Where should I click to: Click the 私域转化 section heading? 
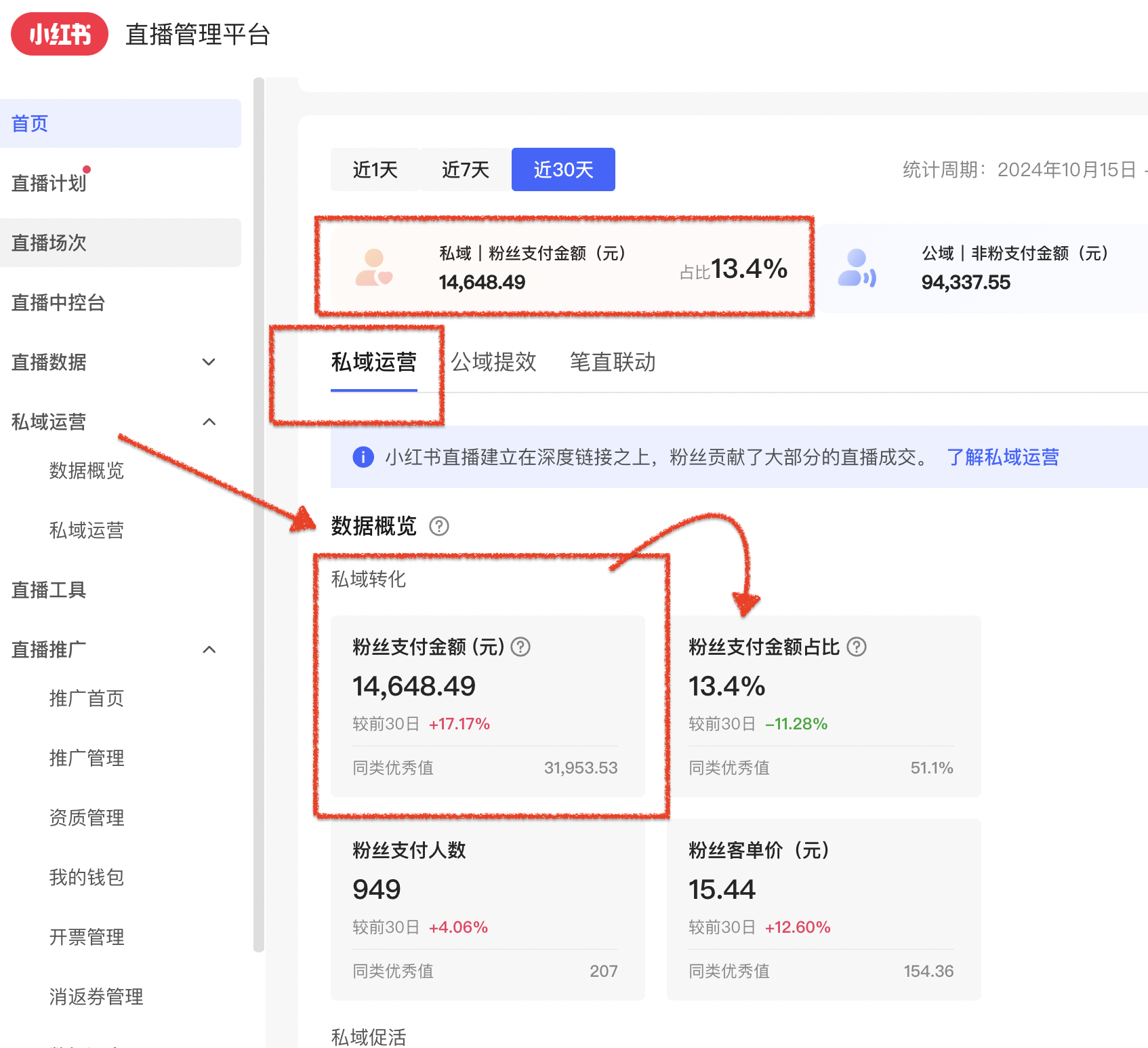point(369,579)
